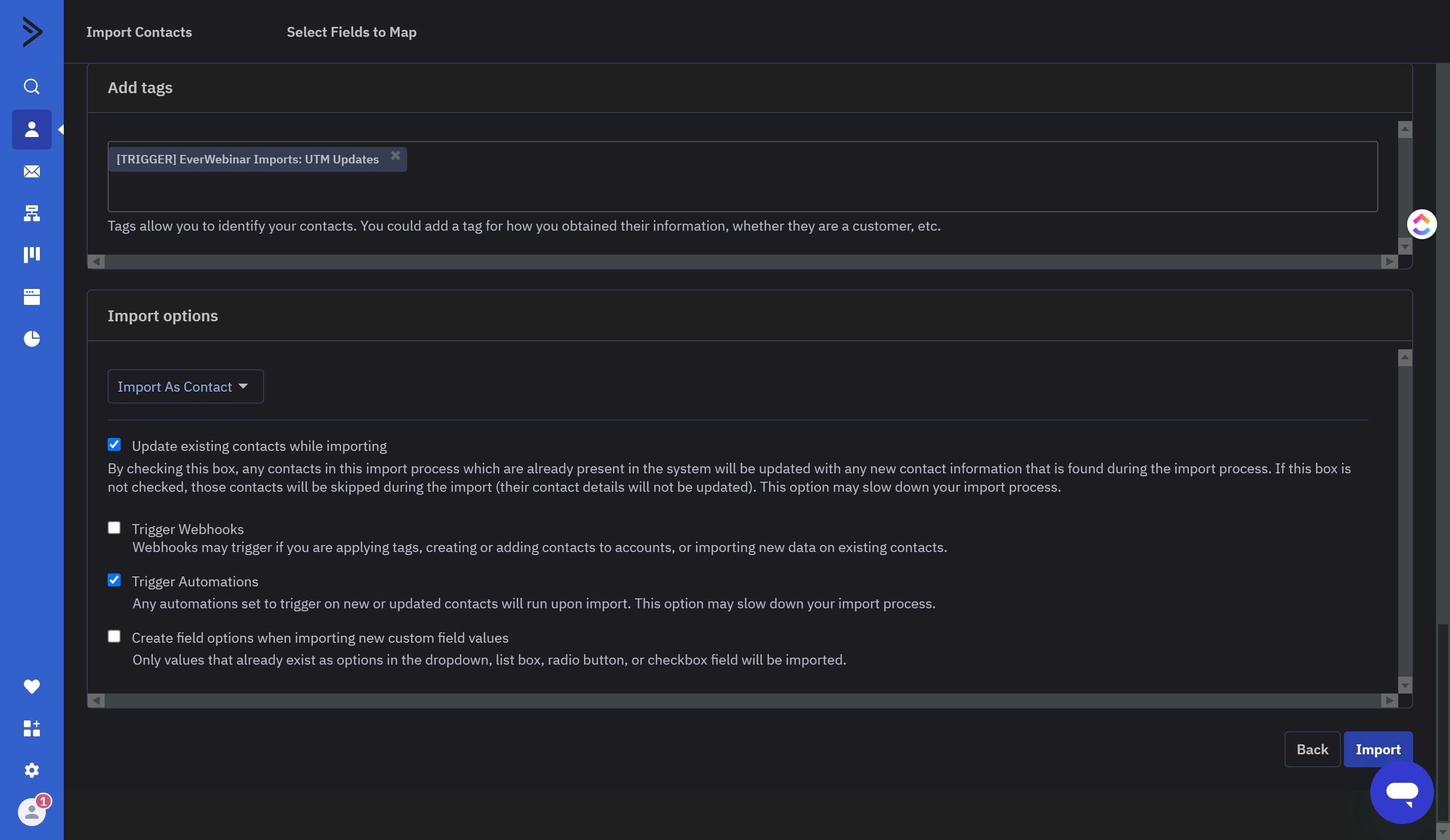Remove the EverWebinar Imports UTM Updates tag

click(x=395, y=156)
